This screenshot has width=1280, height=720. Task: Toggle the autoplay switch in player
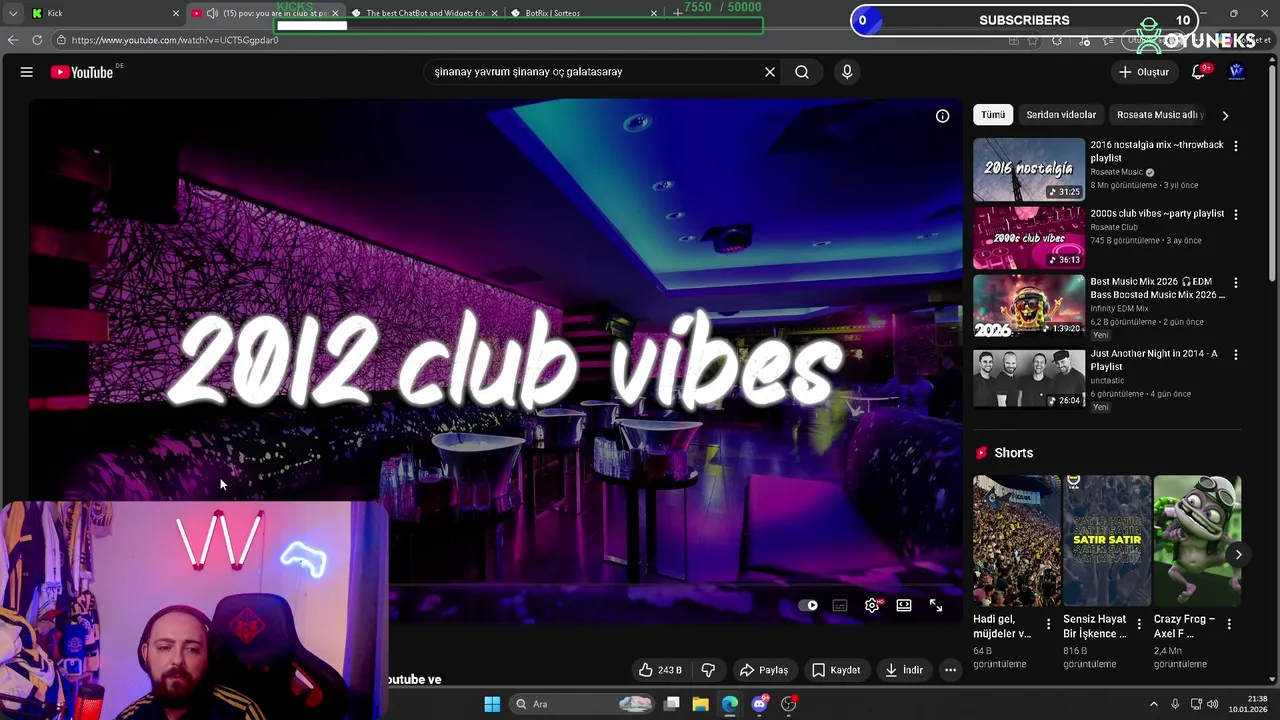(x=808, y=605)
